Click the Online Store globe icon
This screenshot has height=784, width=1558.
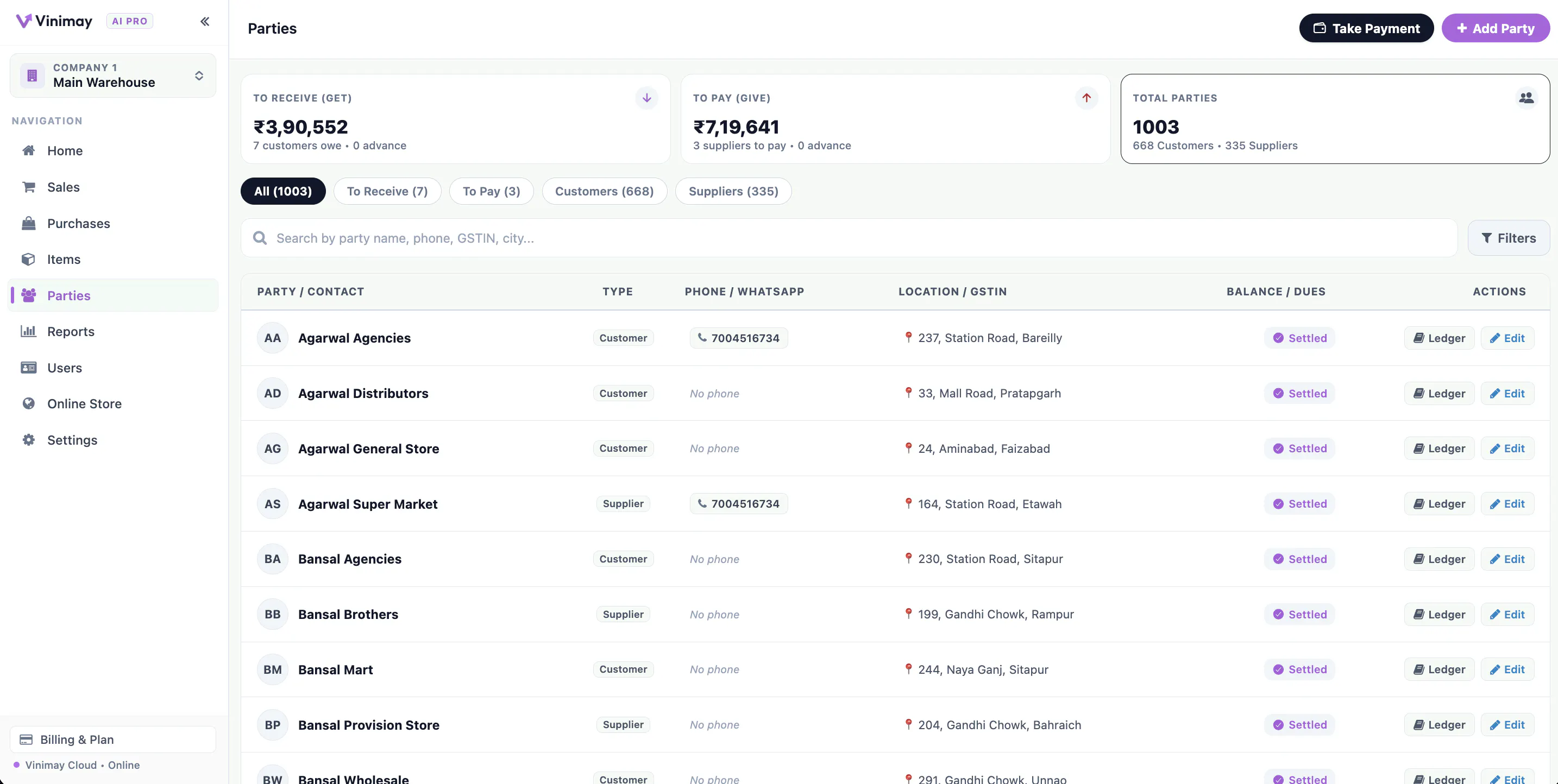pyautogui.click(x=28, y=403)
